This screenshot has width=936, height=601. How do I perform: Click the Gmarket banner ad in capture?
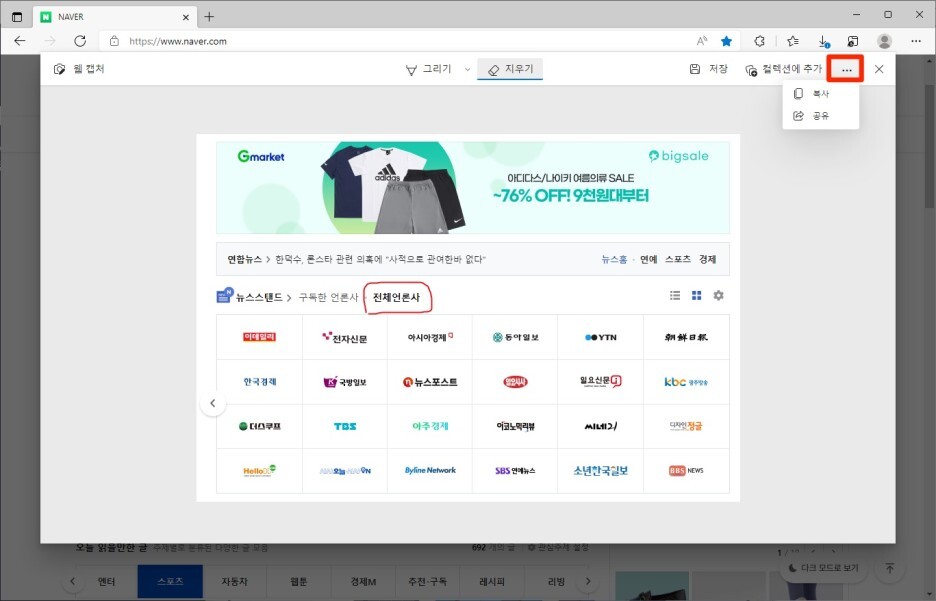(x=473, y=187)
